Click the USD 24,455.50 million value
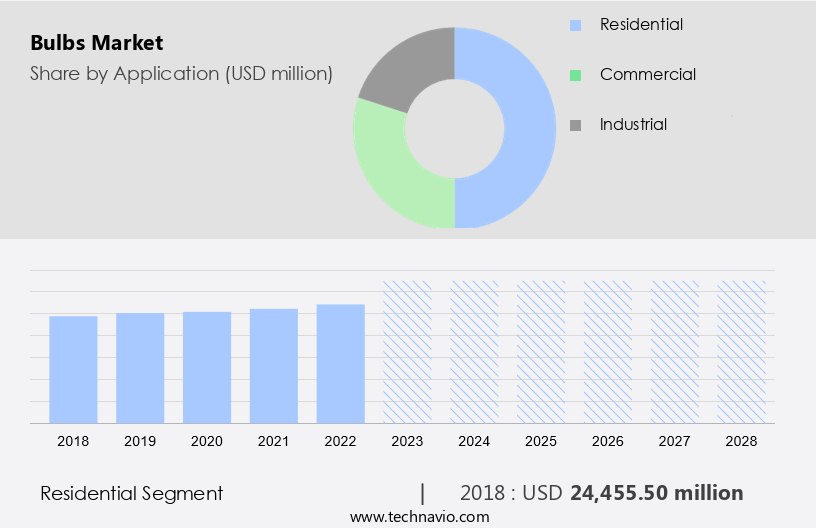This screenshot has height=528, width=816. [x=656, y=493]
